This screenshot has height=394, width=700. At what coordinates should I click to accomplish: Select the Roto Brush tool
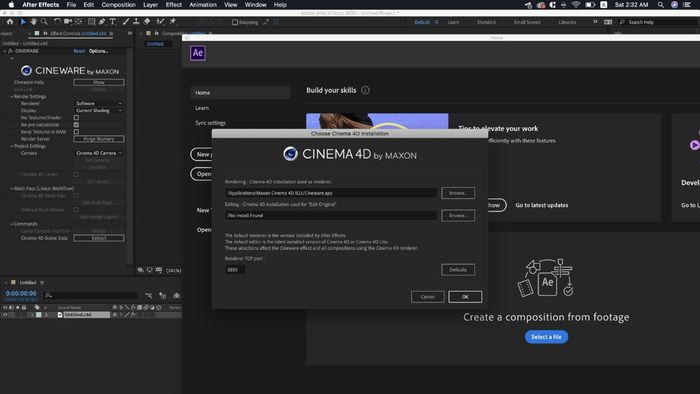coord(160,21)
